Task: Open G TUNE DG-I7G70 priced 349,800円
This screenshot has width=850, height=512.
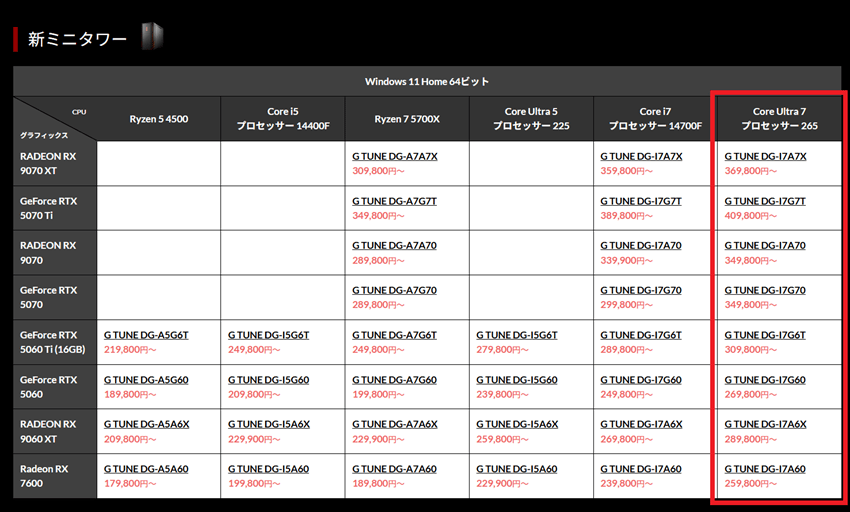Action: (765, 290)
